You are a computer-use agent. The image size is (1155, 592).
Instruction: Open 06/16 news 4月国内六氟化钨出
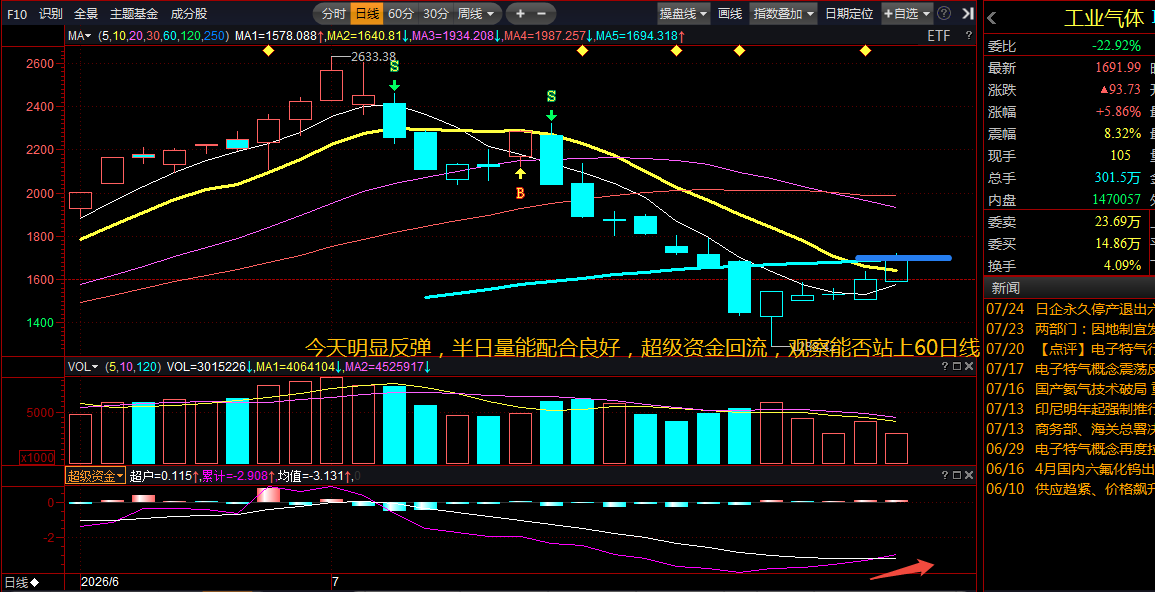point(1070,468)
